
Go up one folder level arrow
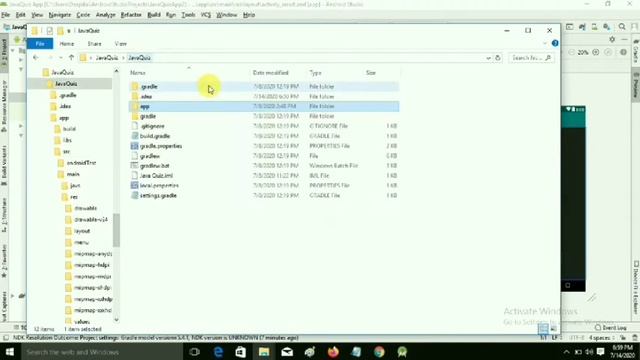71,58
